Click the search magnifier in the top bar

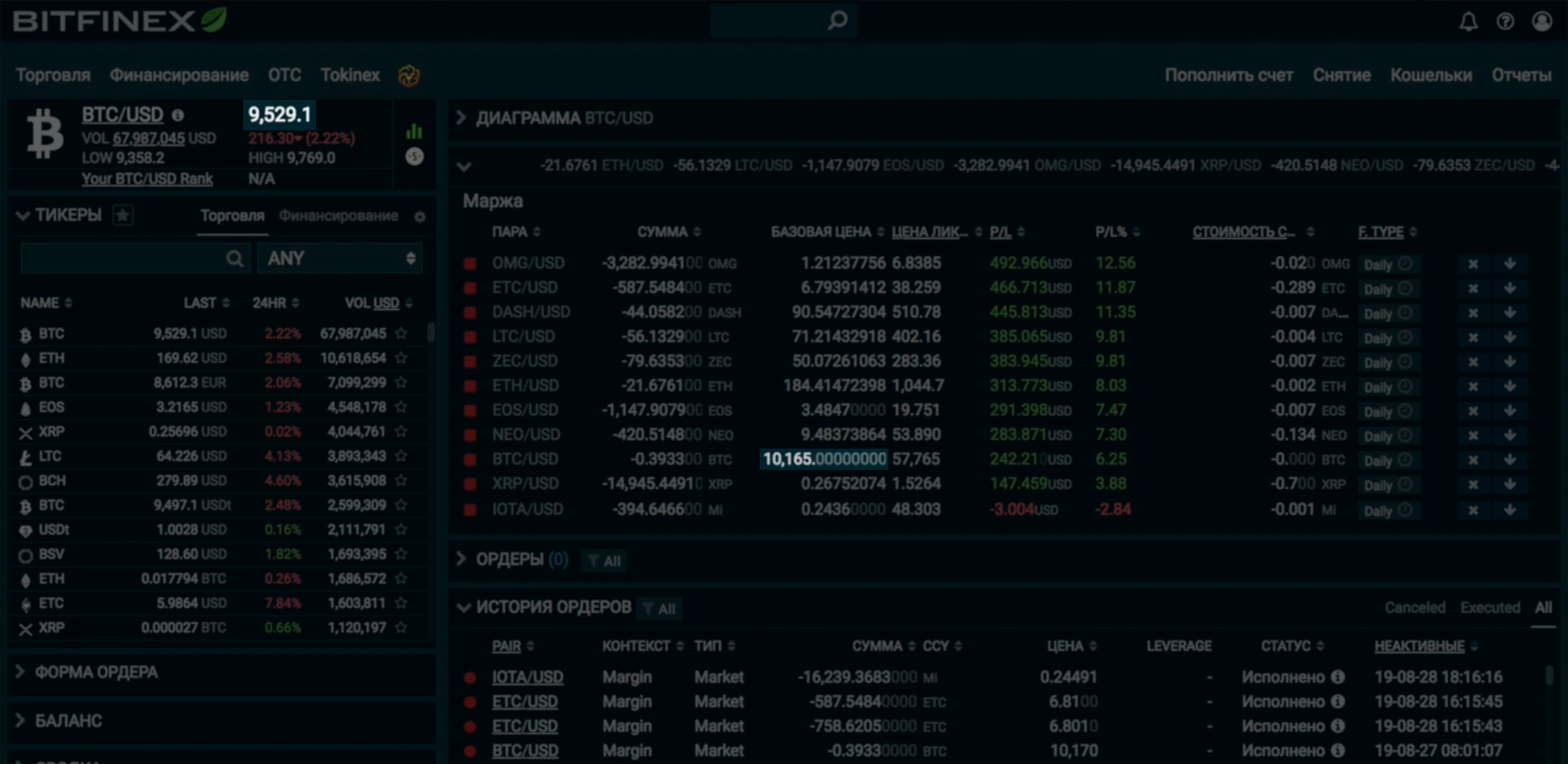point(837,20)
